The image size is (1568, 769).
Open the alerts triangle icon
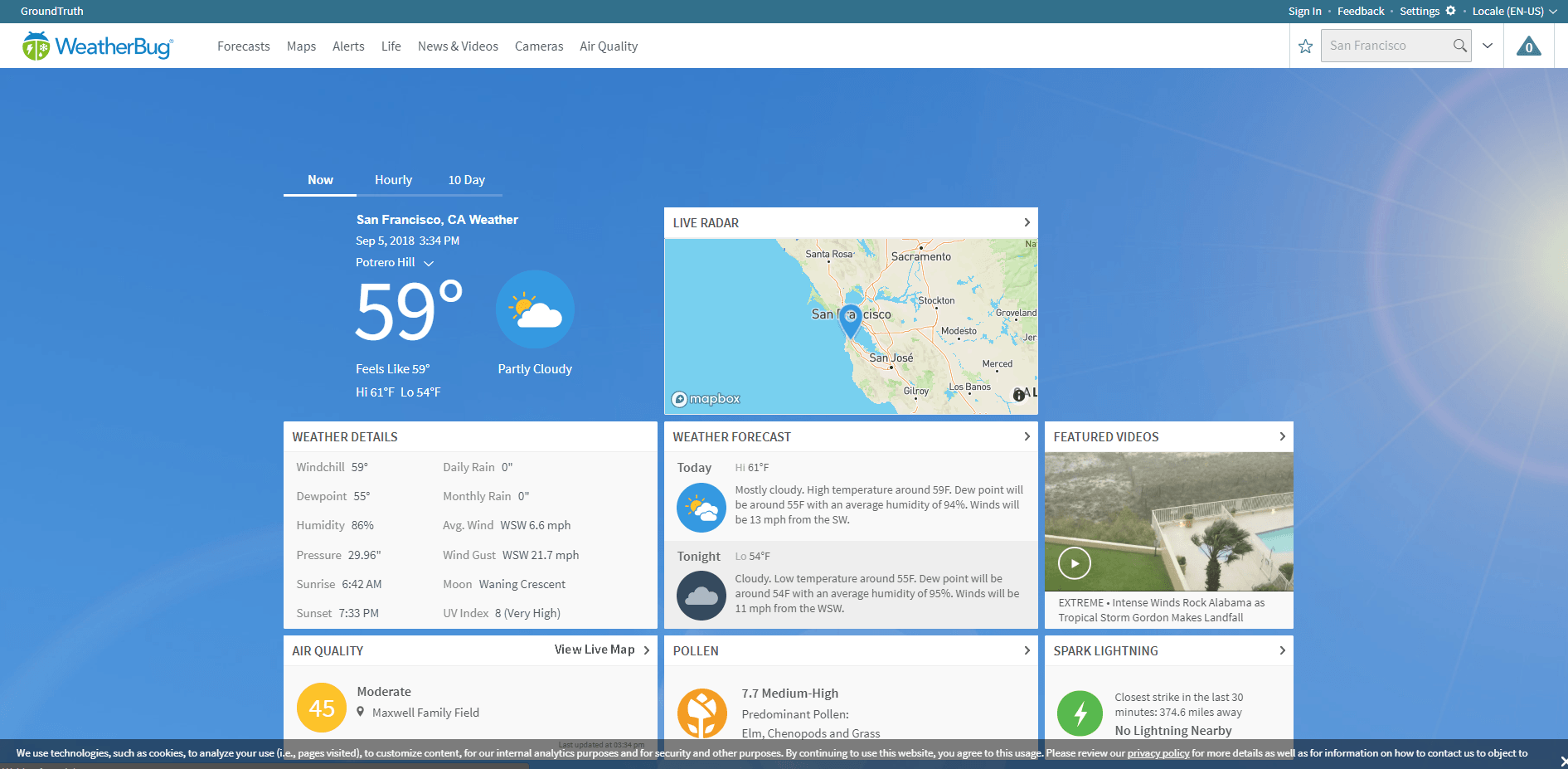point(1528,46)
